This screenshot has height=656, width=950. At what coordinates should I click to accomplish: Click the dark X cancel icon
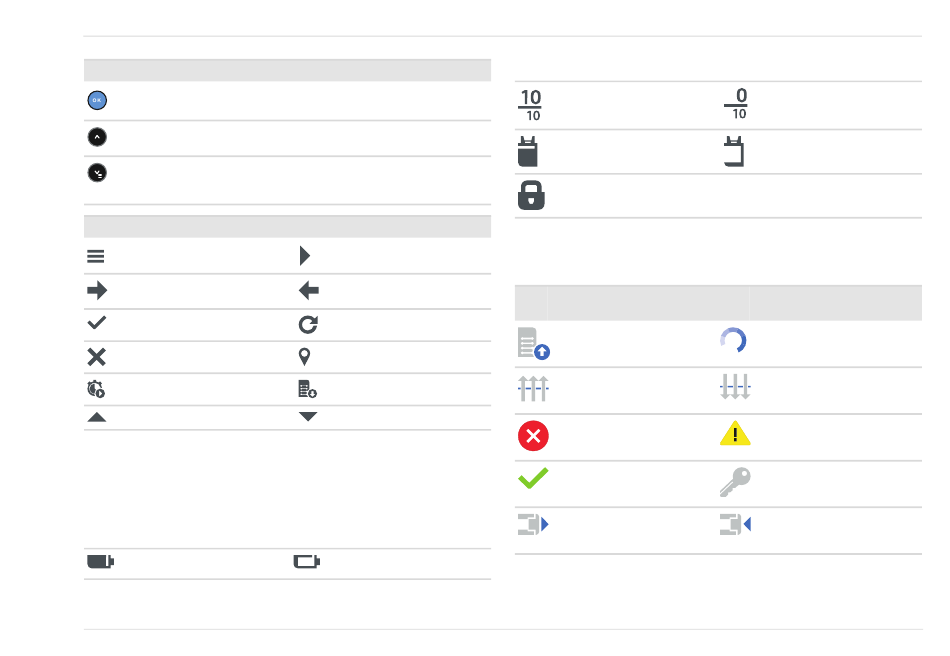(x=96, y=357)
